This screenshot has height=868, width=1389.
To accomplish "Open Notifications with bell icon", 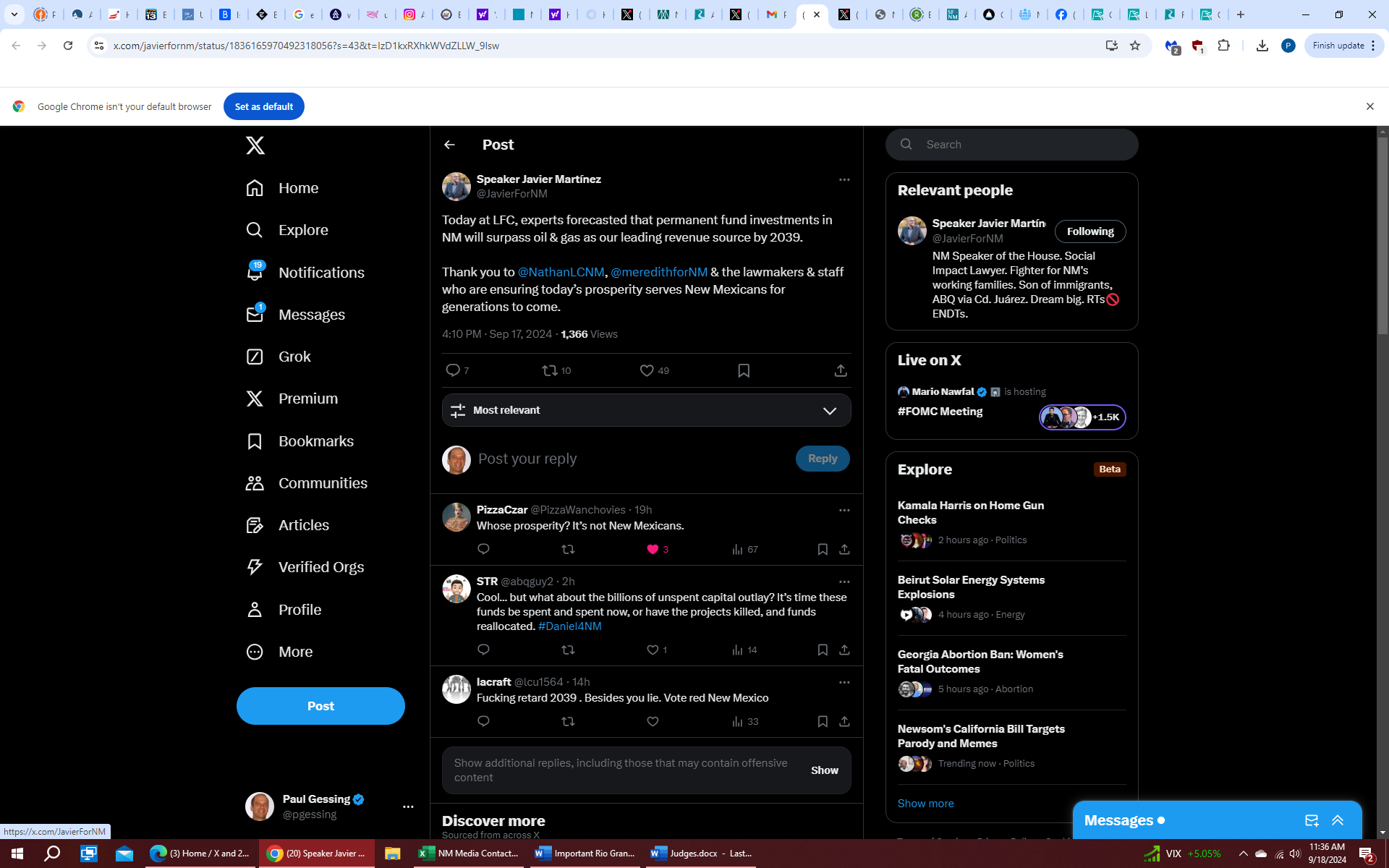I will 255,273.
